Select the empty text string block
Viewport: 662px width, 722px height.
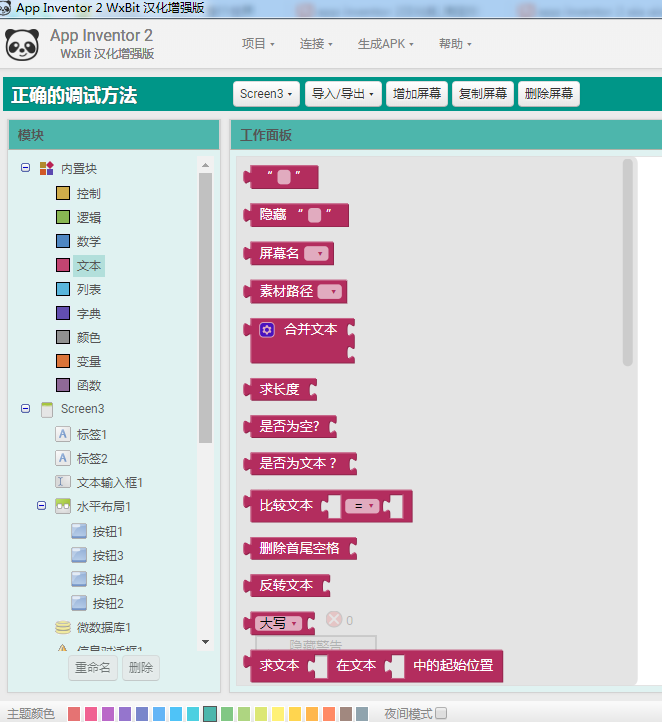tap(281, 177)
